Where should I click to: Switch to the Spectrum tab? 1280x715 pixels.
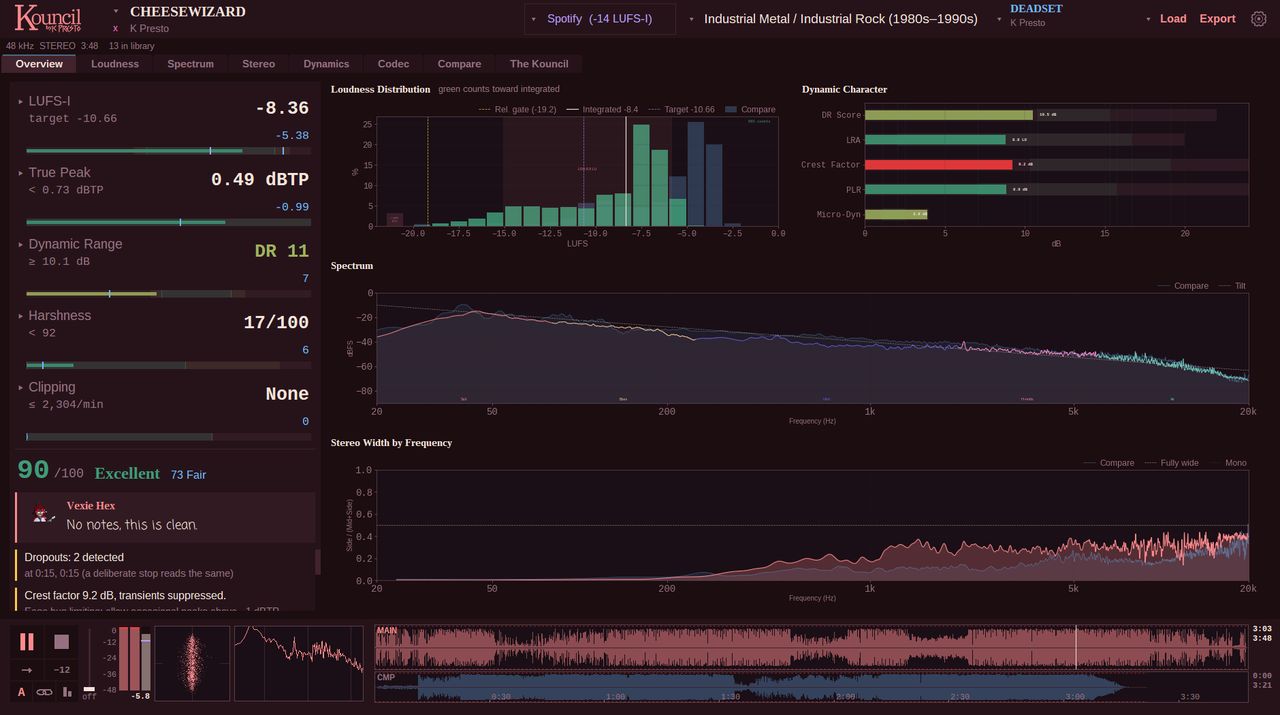click(191, 64)
